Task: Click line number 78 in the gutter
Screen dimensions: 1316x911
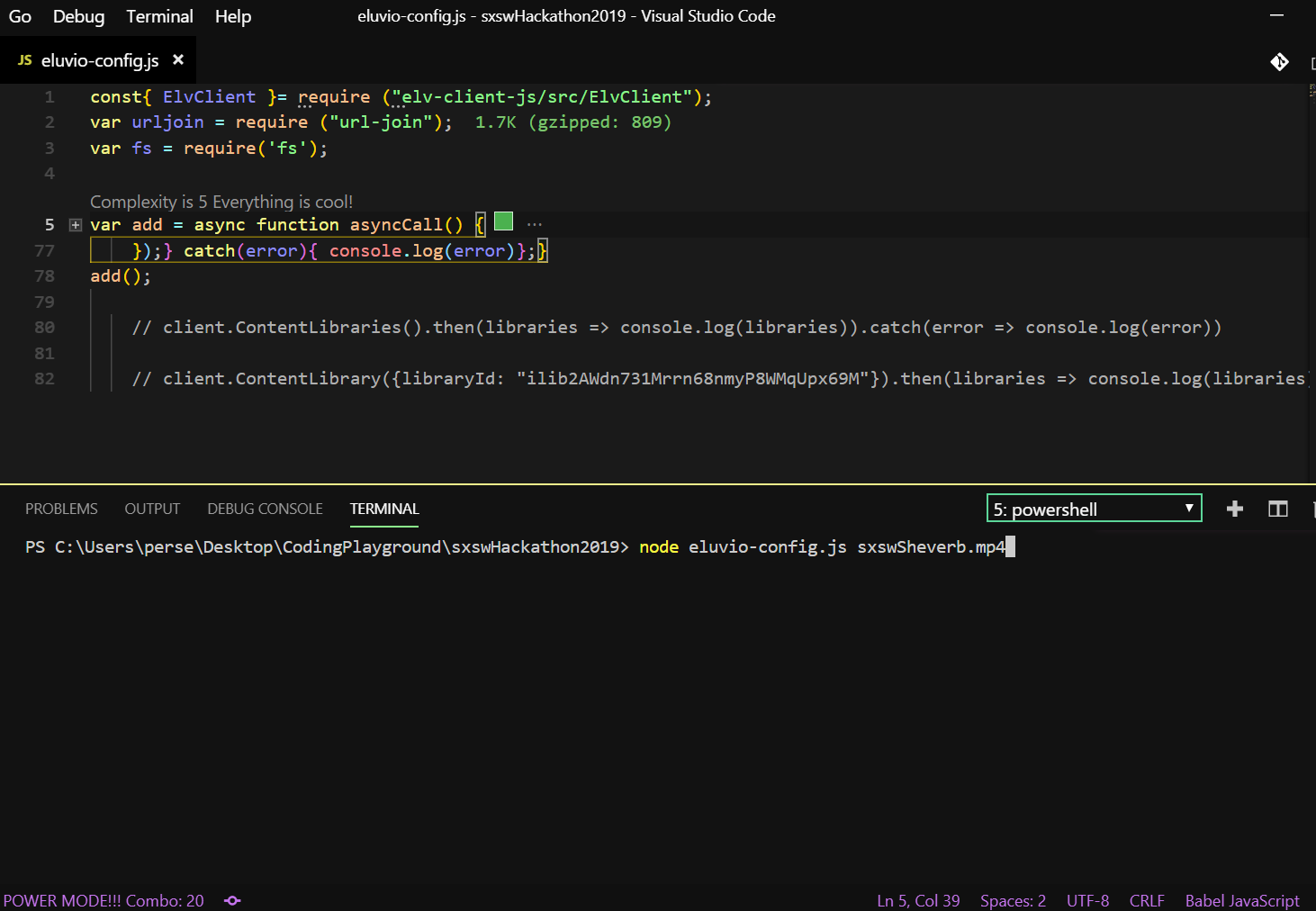Action: (x=44, y=276)
